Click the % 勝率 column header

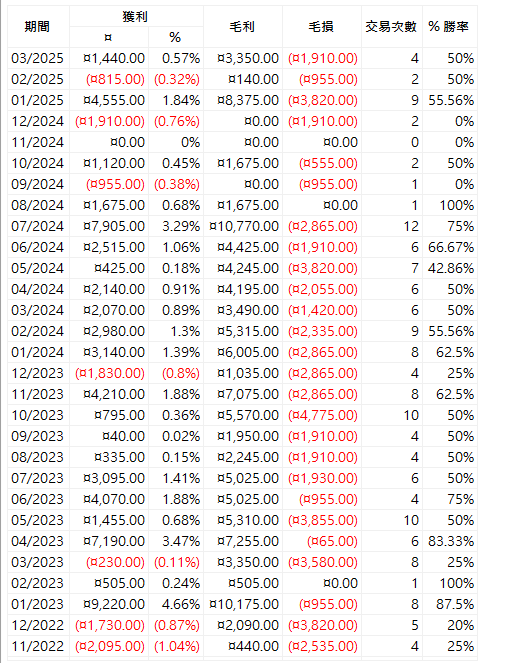point(450,27)
